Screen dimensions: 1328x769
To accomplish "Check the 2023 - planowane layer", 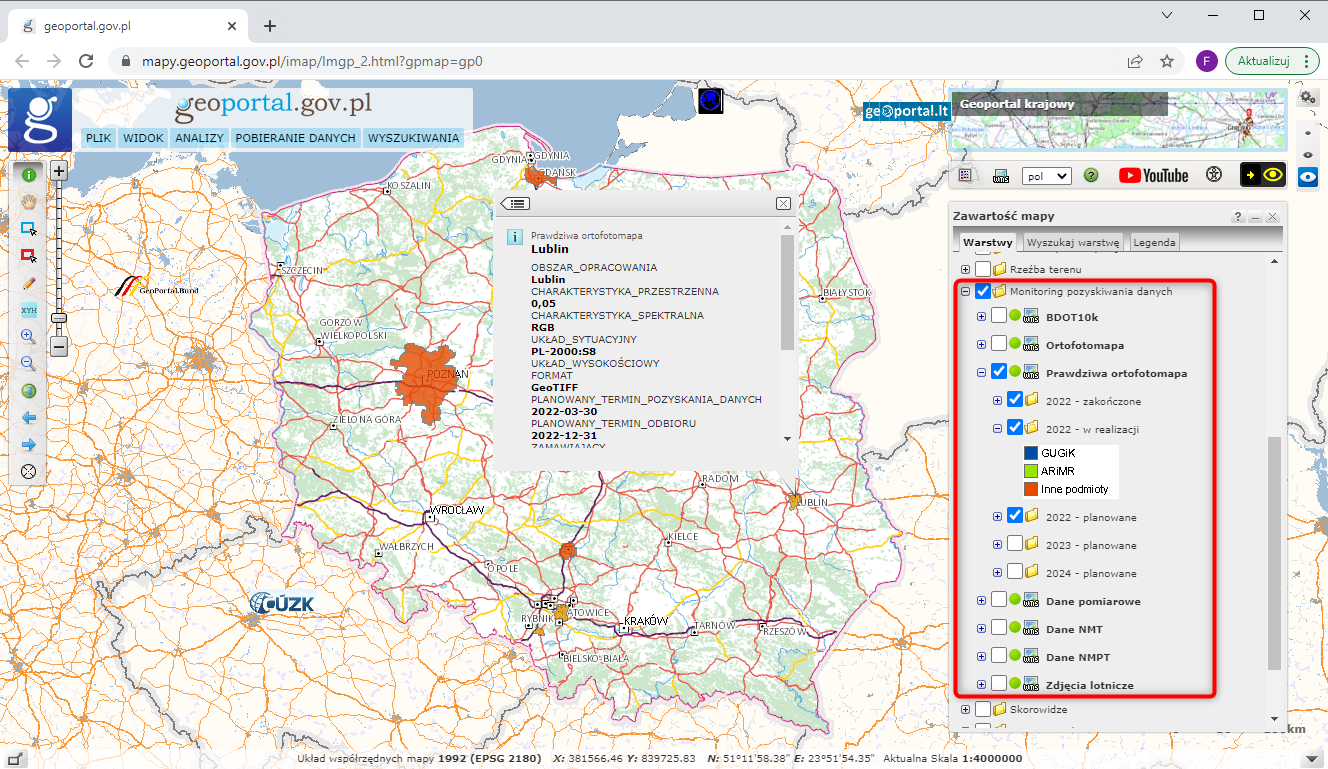I will [x=1017, y=544].
